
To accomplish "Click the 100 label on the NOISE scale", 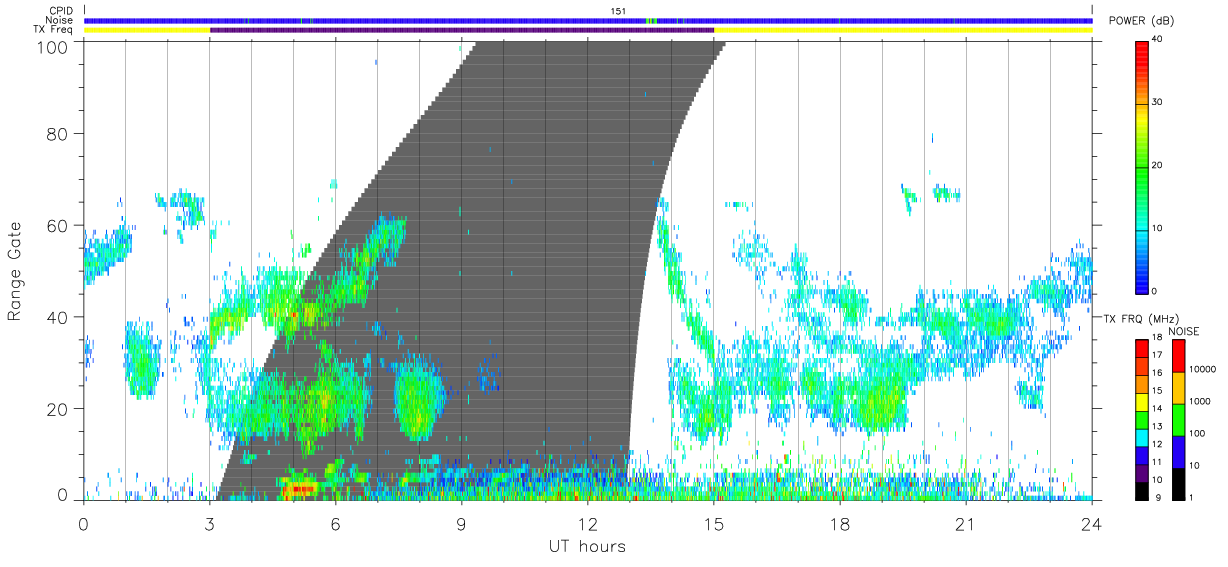I will pyautogui.click(x=1197, y=433).
